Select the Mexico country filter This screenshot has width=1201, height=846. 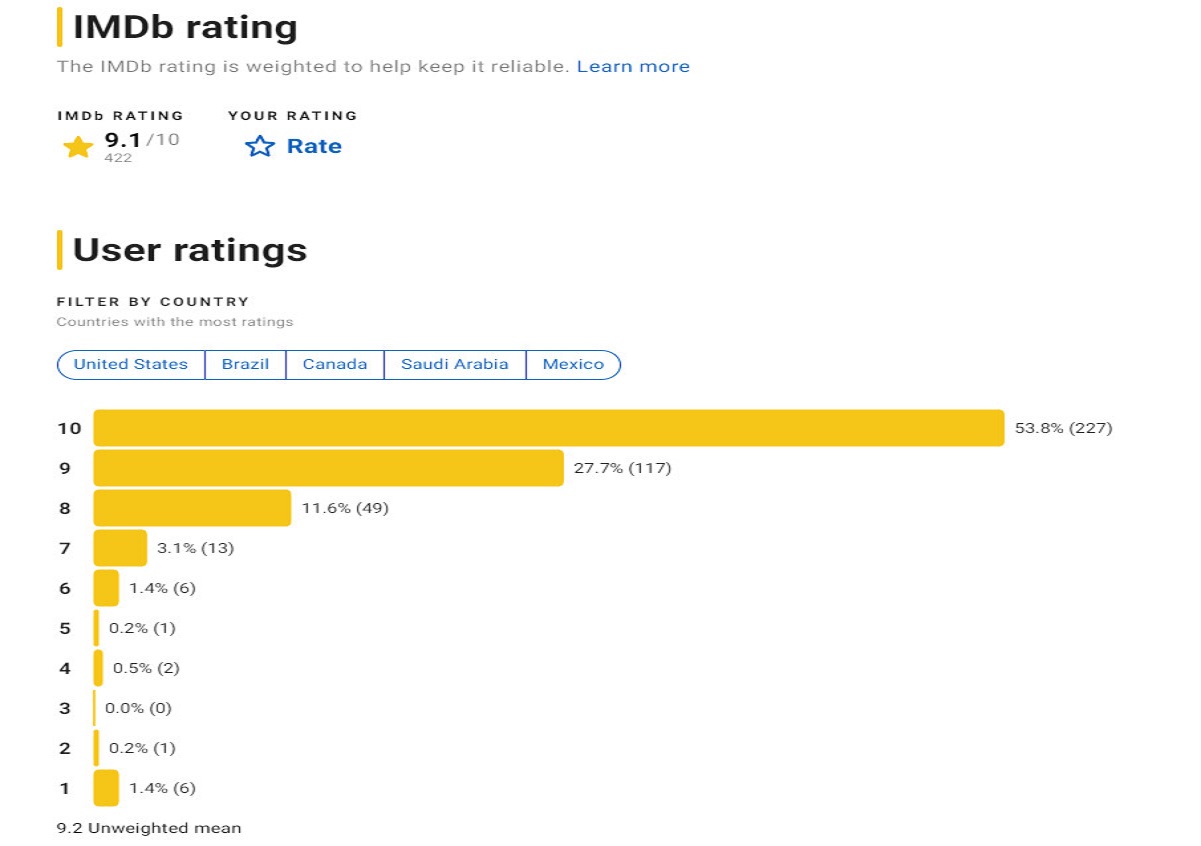pyautogui.click(x=573, y=364)
